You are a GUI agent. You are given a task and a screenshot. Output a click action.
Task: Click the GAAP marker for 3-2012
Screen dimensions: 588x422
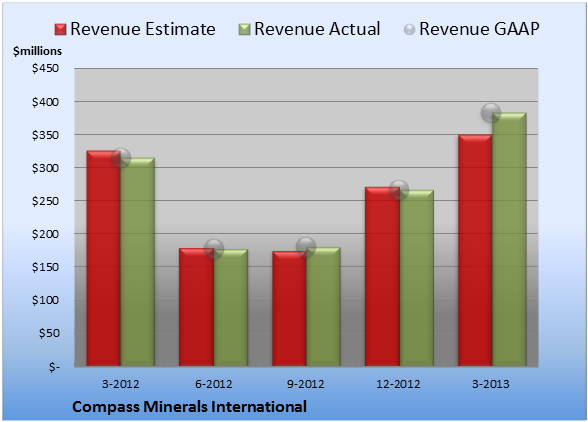point(121,158)
